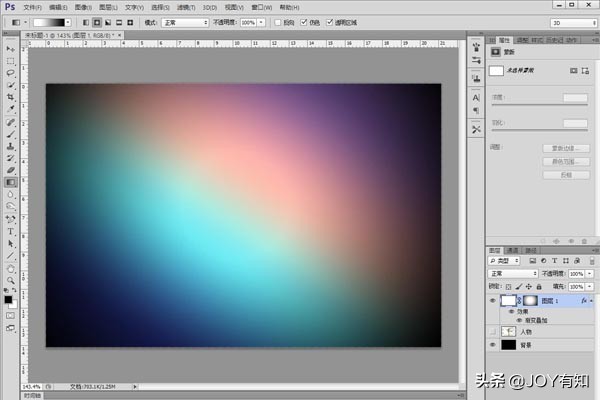Screen dimensions: 600x400
Task: Open the gradient mode 正常 dropdown
Action: click(184, 21)
